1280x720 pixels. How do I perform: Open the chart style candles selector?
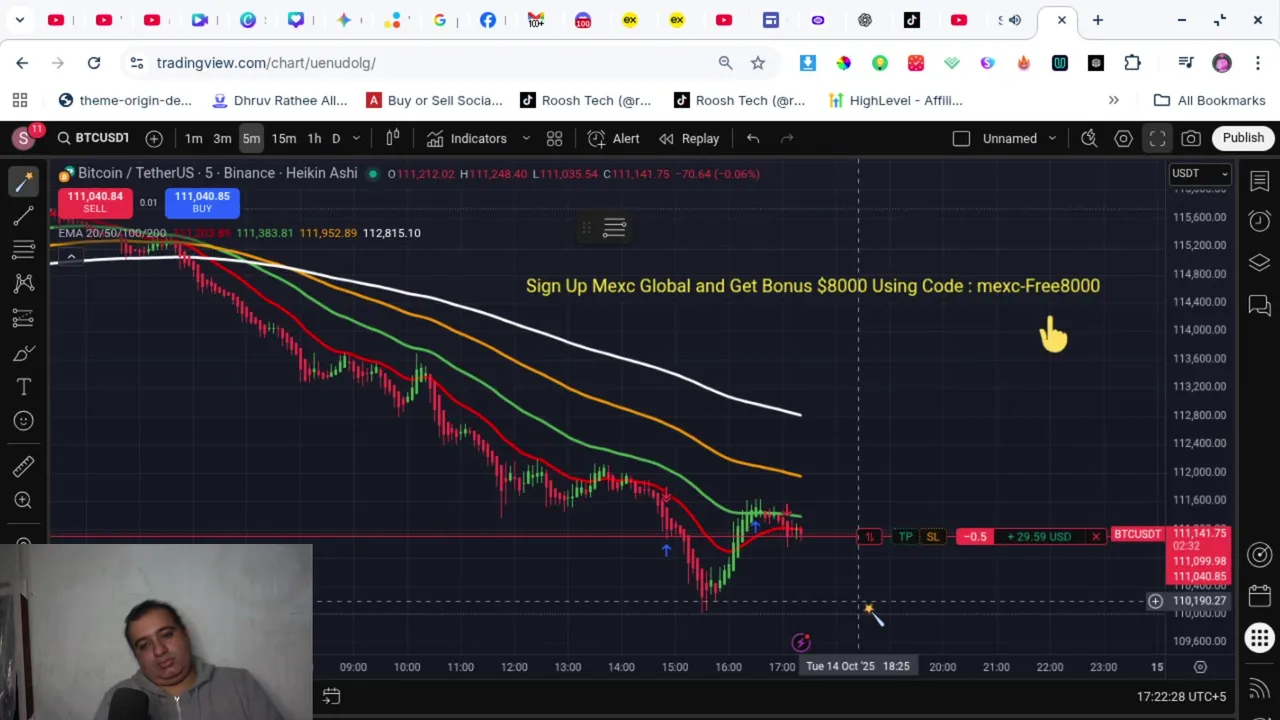pyautogui.click(x=393, y=138)
